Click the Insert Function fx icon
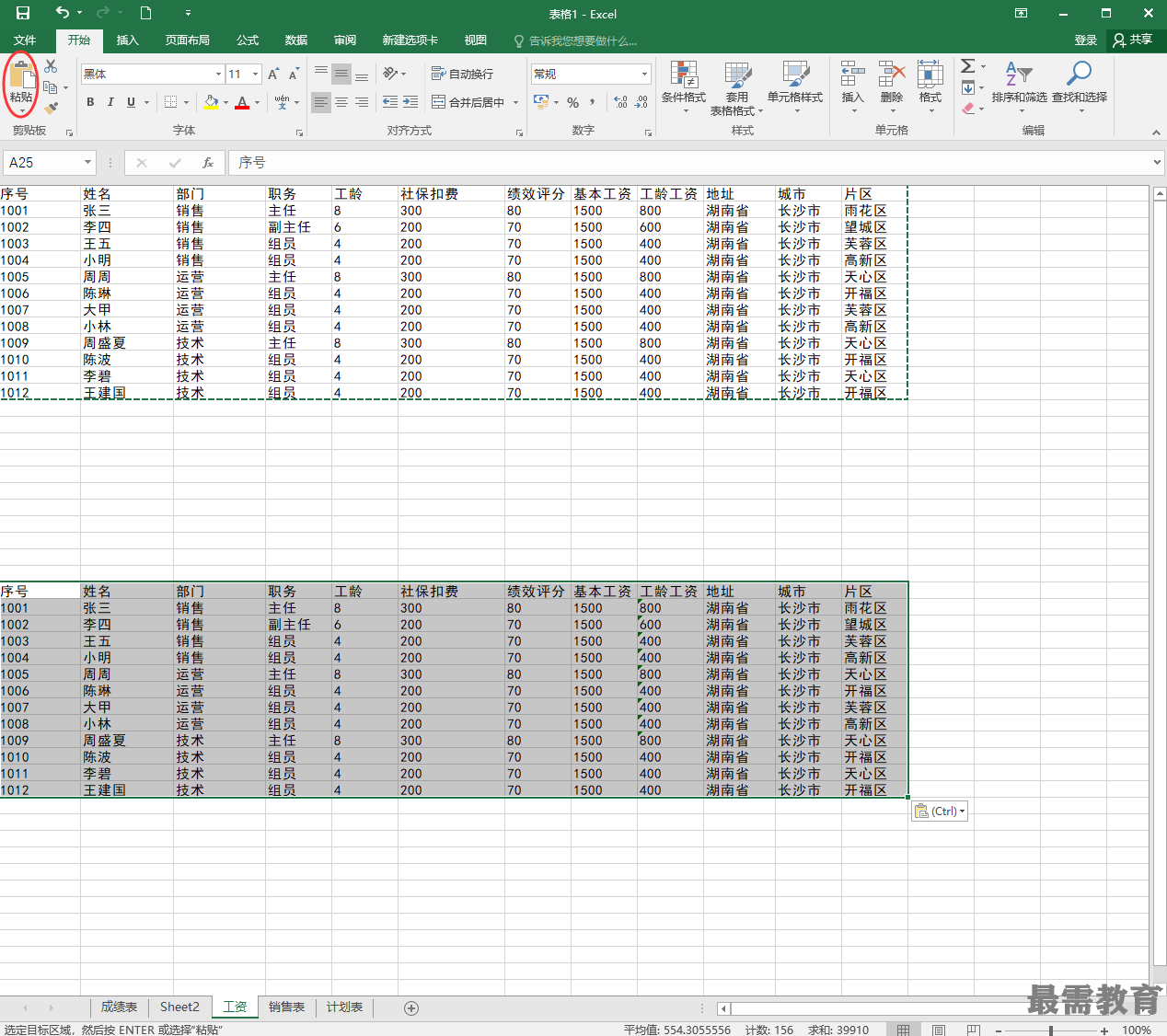 coord(208,163)
